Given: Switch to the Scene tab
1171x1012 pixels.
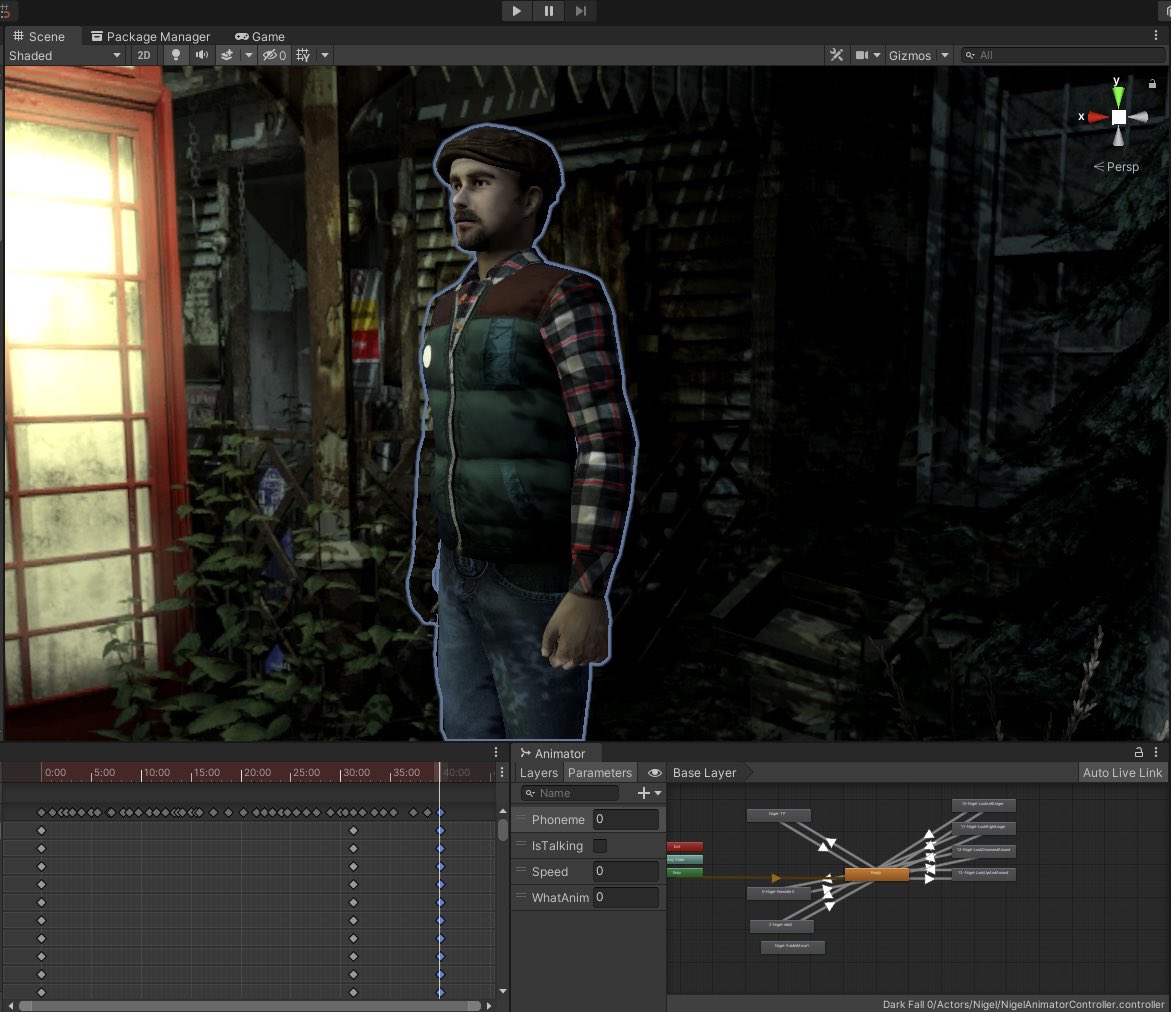Looking at the screenshot, I should click(39, 36).
